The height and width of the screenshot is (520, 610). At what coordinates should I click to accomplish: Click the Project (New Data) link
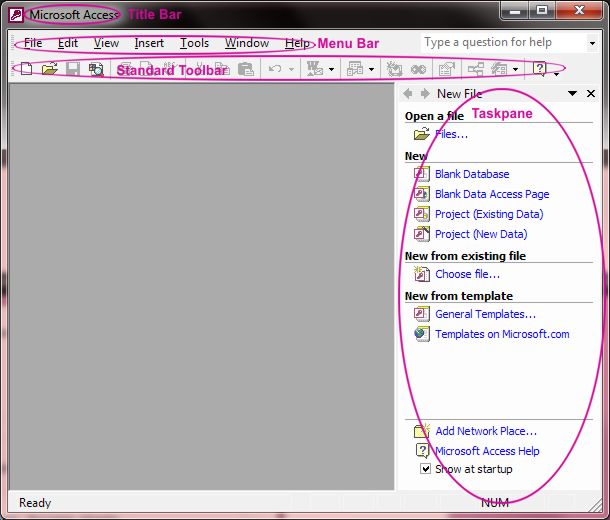481,234
